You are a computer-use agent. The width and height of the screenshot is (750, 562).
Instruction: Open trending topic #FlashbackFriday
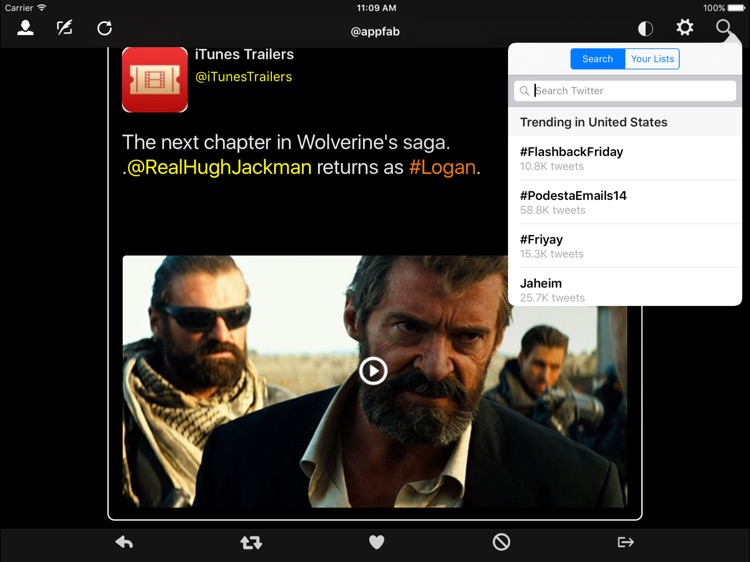625,158
